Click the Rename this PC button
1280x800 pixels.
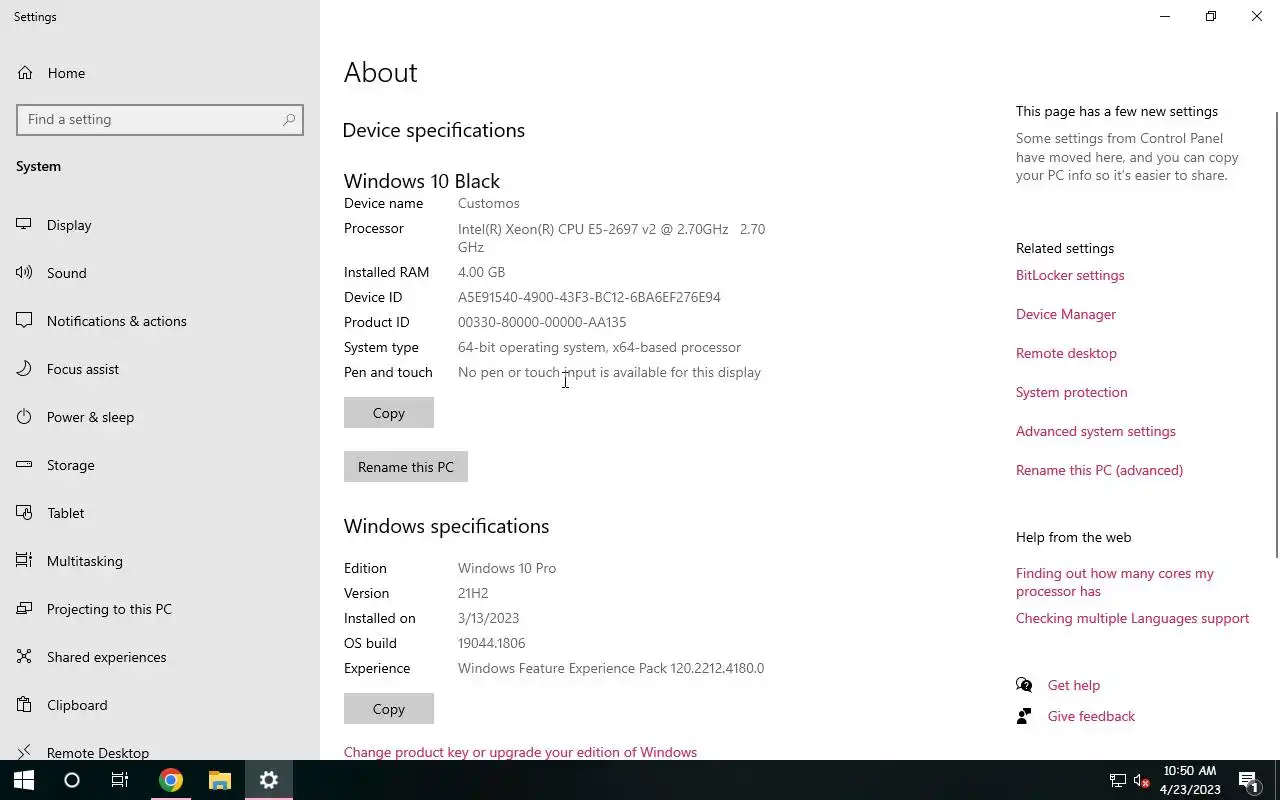coord(406,467)
